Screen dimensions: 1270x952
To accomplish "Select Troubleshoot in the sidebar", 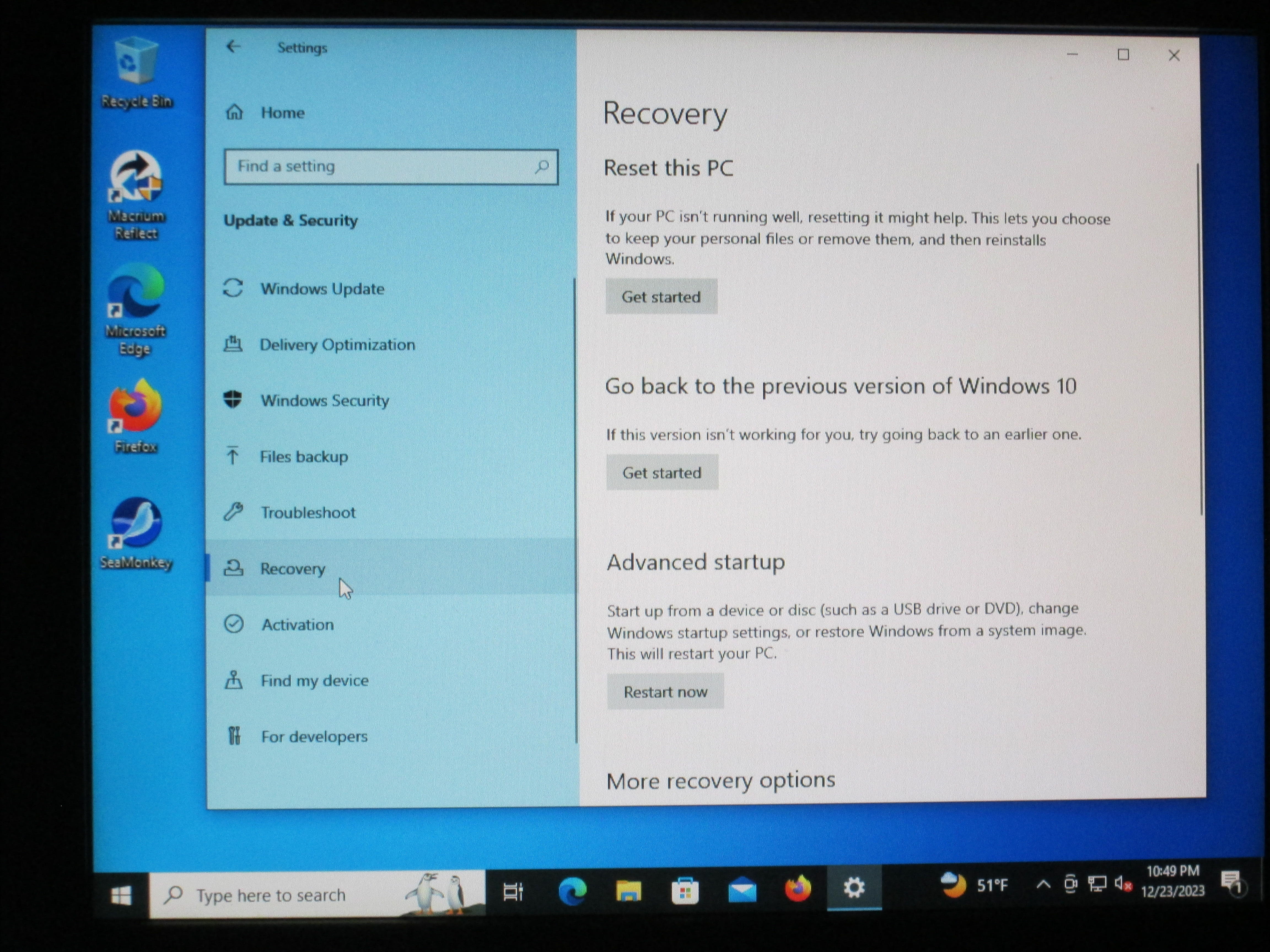I will click(391, 512).
